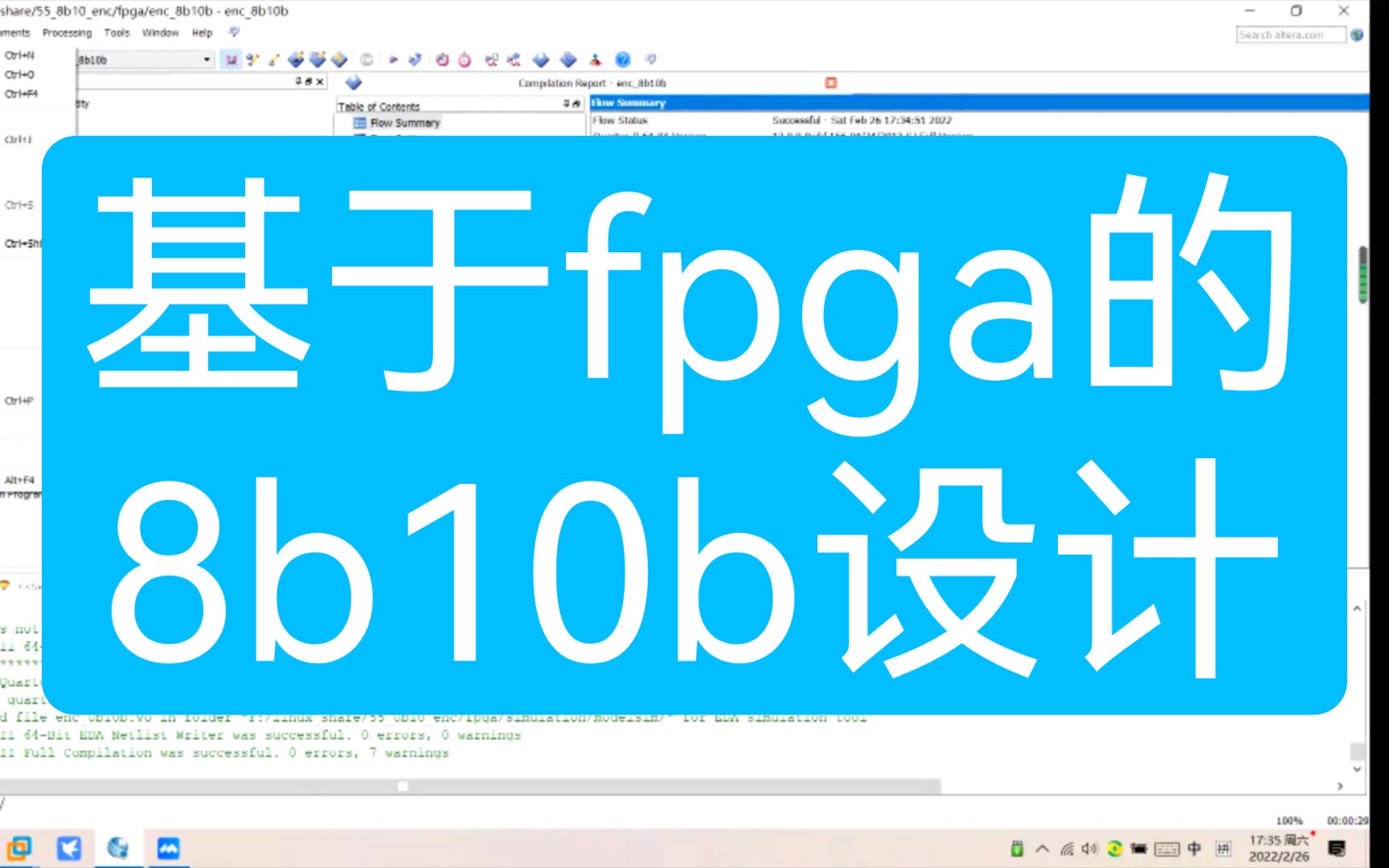
Task: Click the battery tray icon
Action: click(1138, 849)
